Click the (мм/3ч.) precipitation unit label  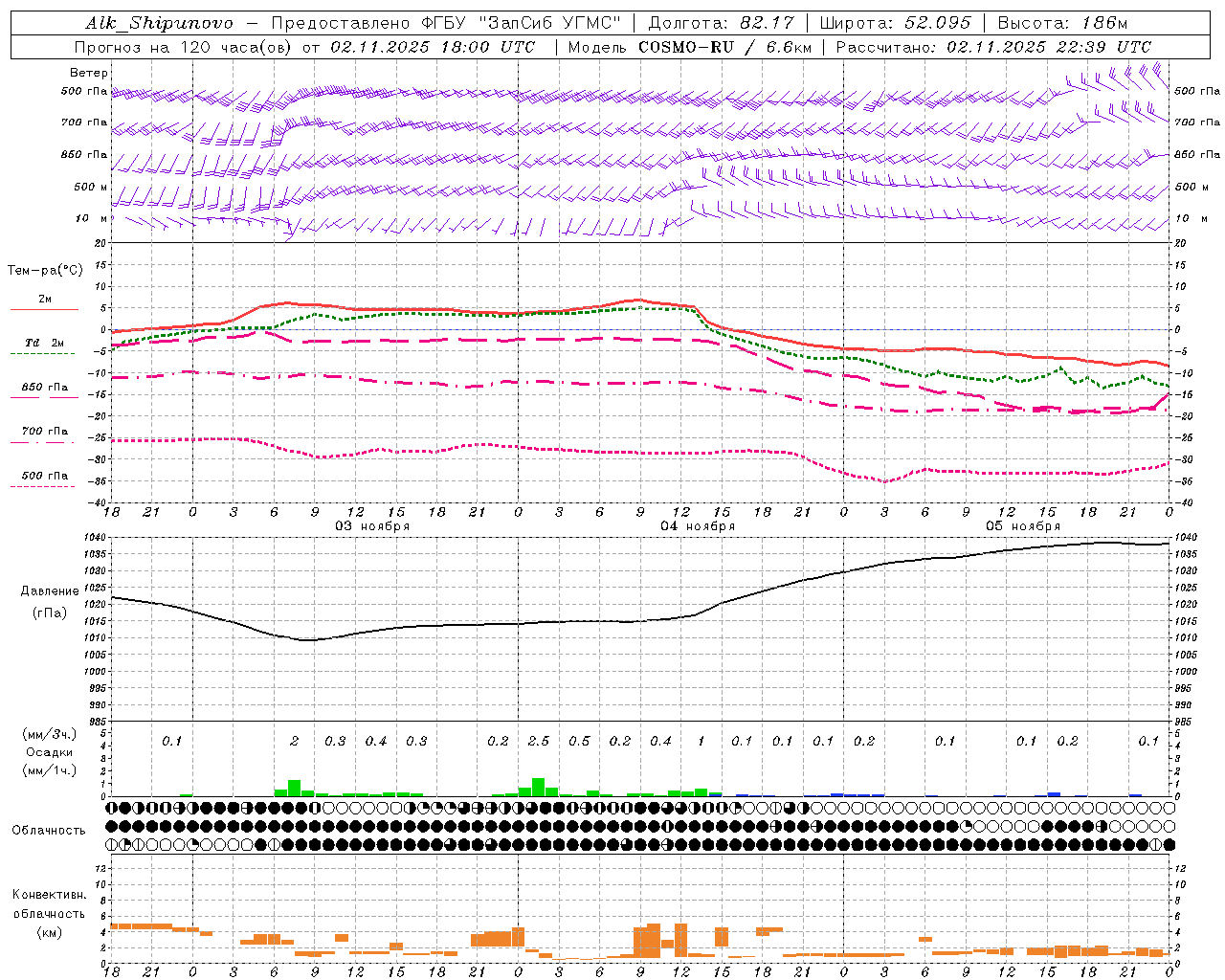pos(50,734)
